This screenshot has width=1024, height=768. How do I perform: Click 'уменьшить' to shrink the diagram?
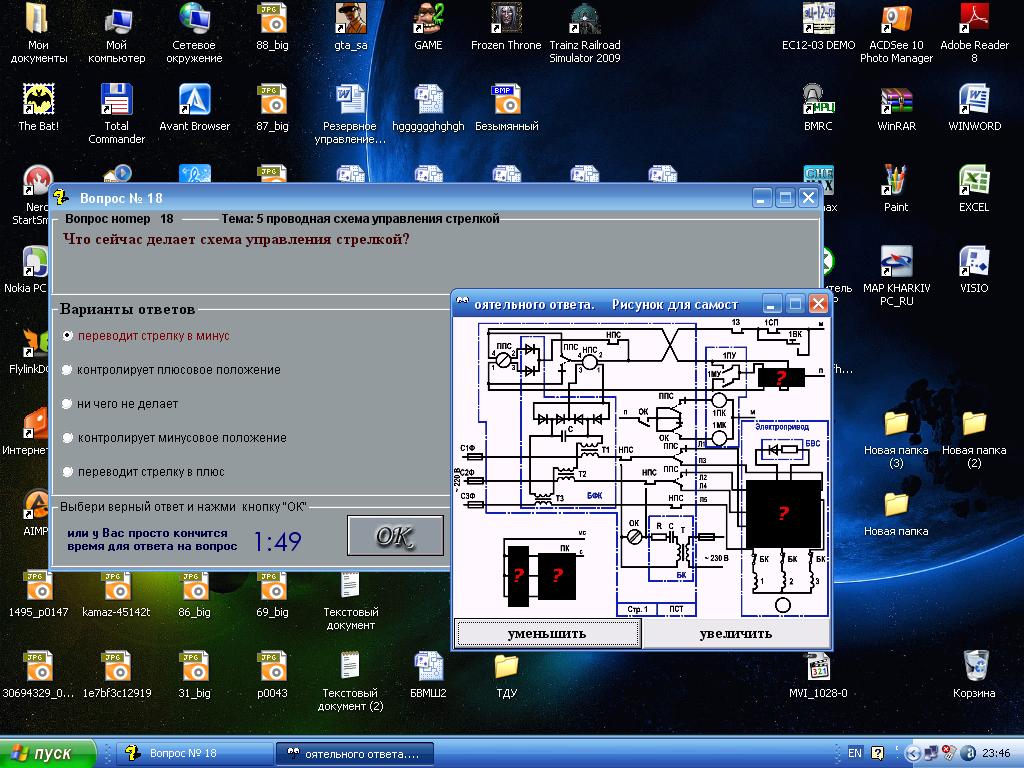547,633
